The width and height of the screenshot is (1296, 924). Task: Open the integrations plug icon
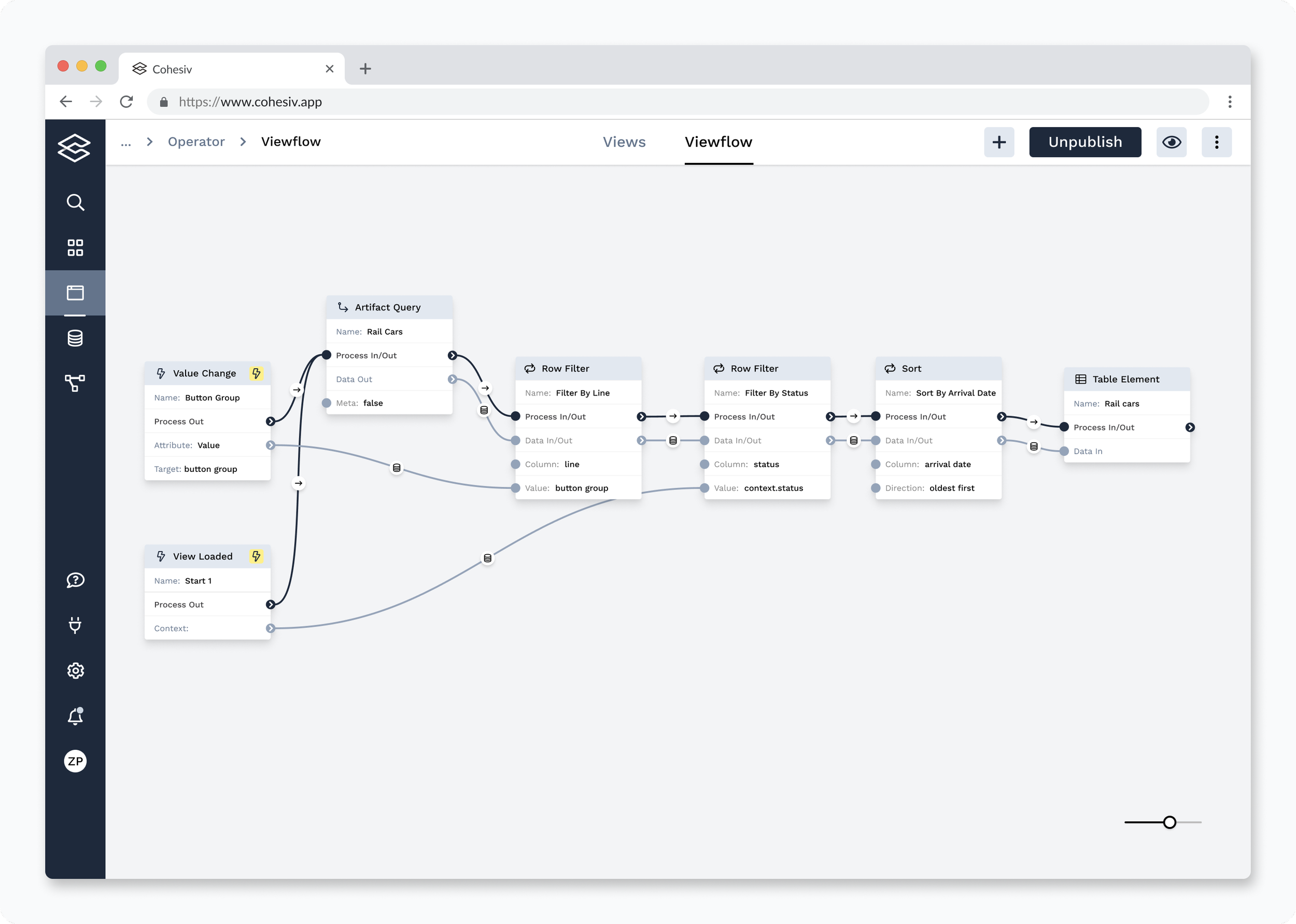click(75, 625)
